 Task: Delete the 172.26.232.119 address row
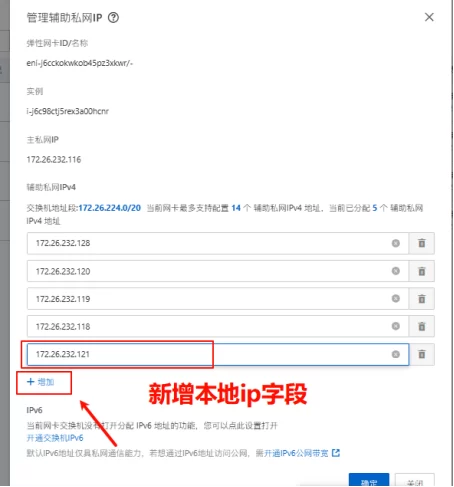422,299
